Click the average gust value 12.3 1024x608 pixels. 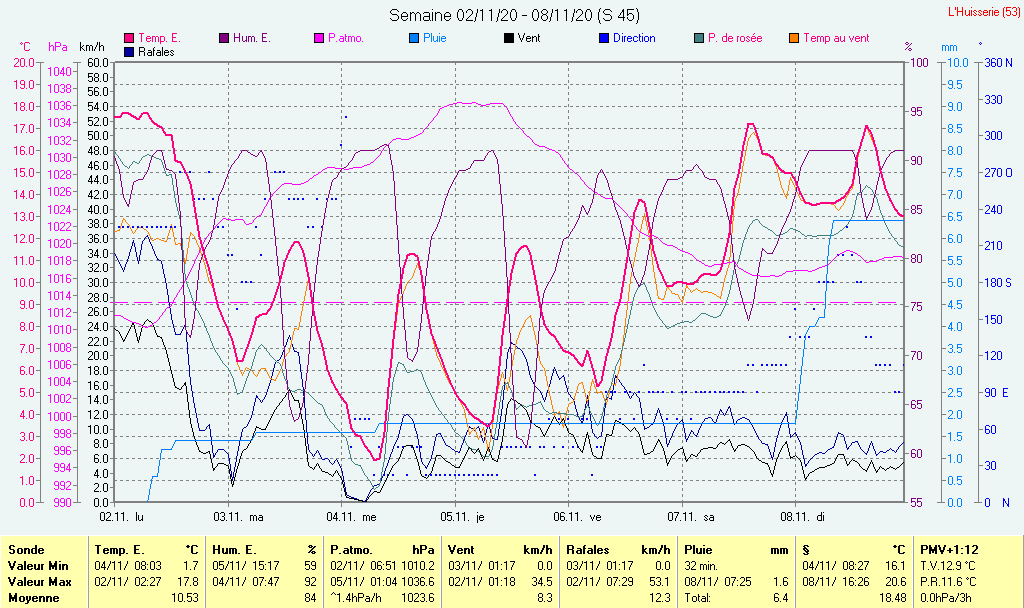tap(660, 598)
